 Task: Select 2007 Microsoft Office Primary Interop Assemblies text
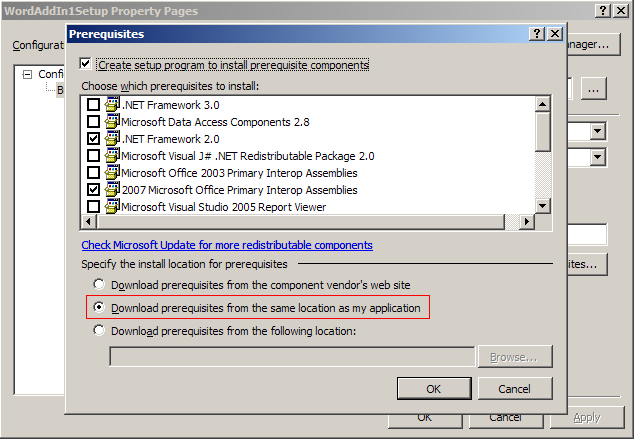240,190
